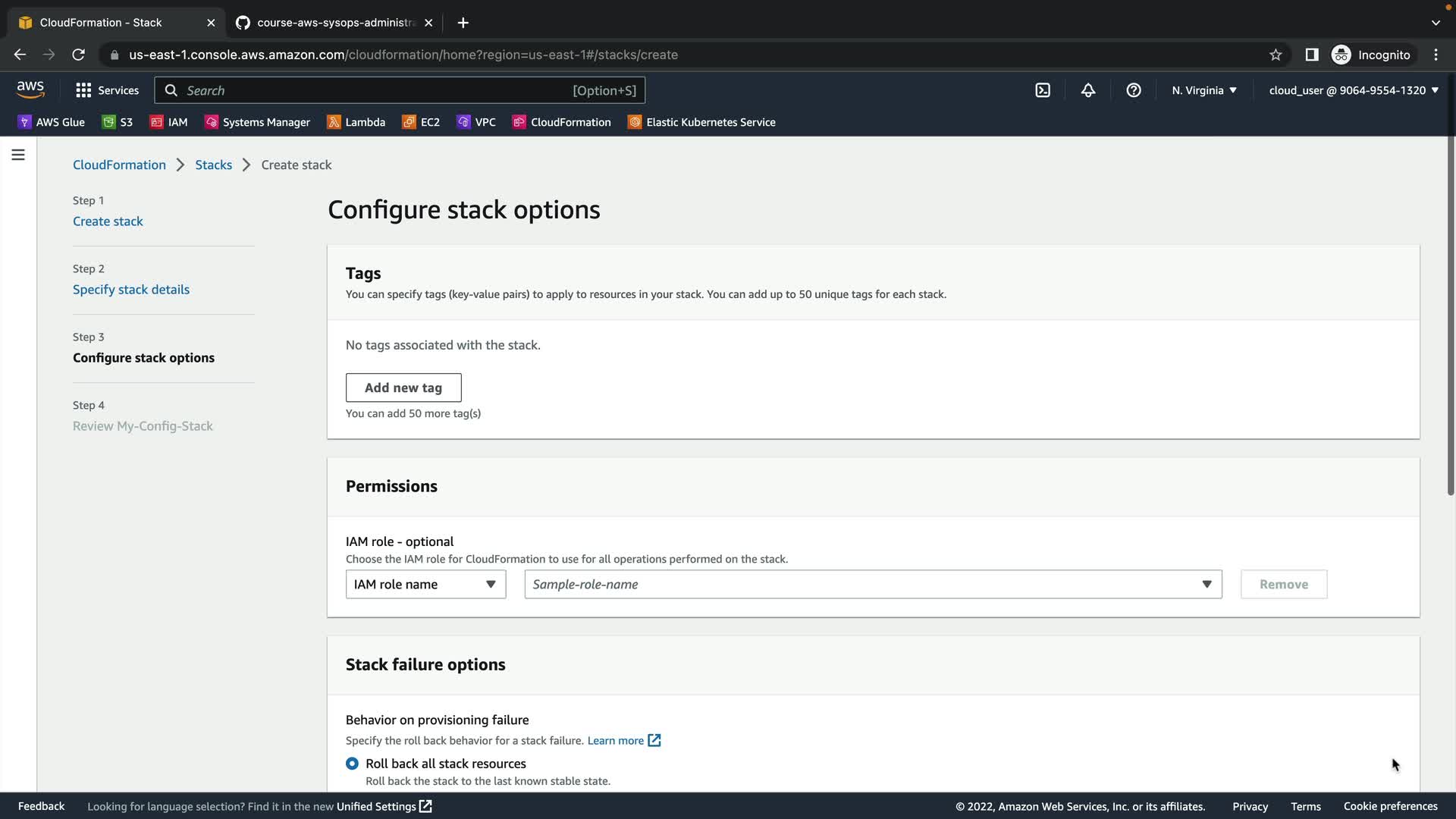Bookmark this page with star icon

(1276, 55)
